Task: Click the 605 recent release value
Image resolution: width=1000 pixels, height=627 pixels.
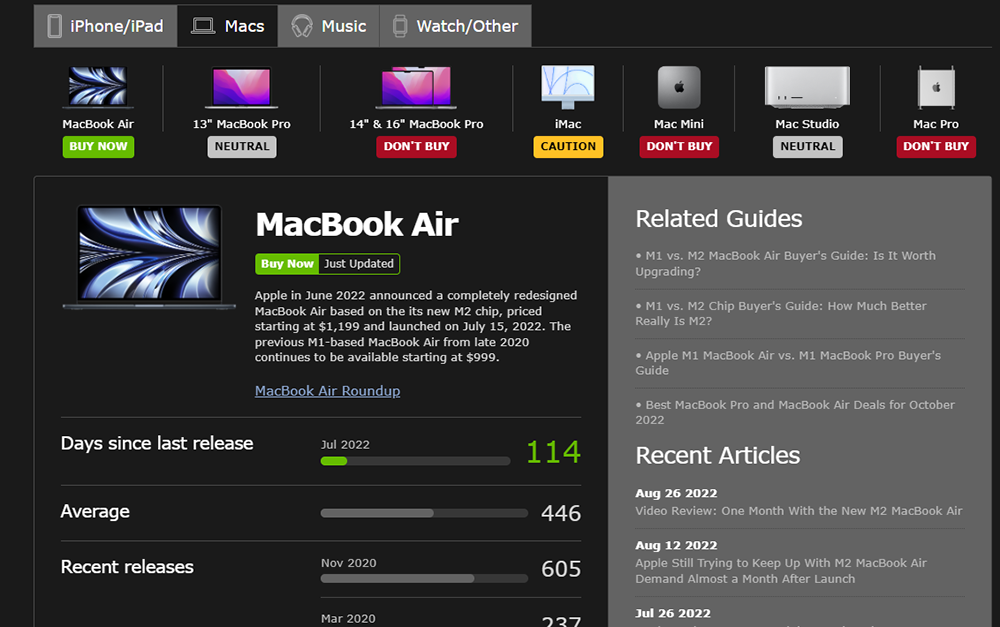Action: (x=561, y=569)
